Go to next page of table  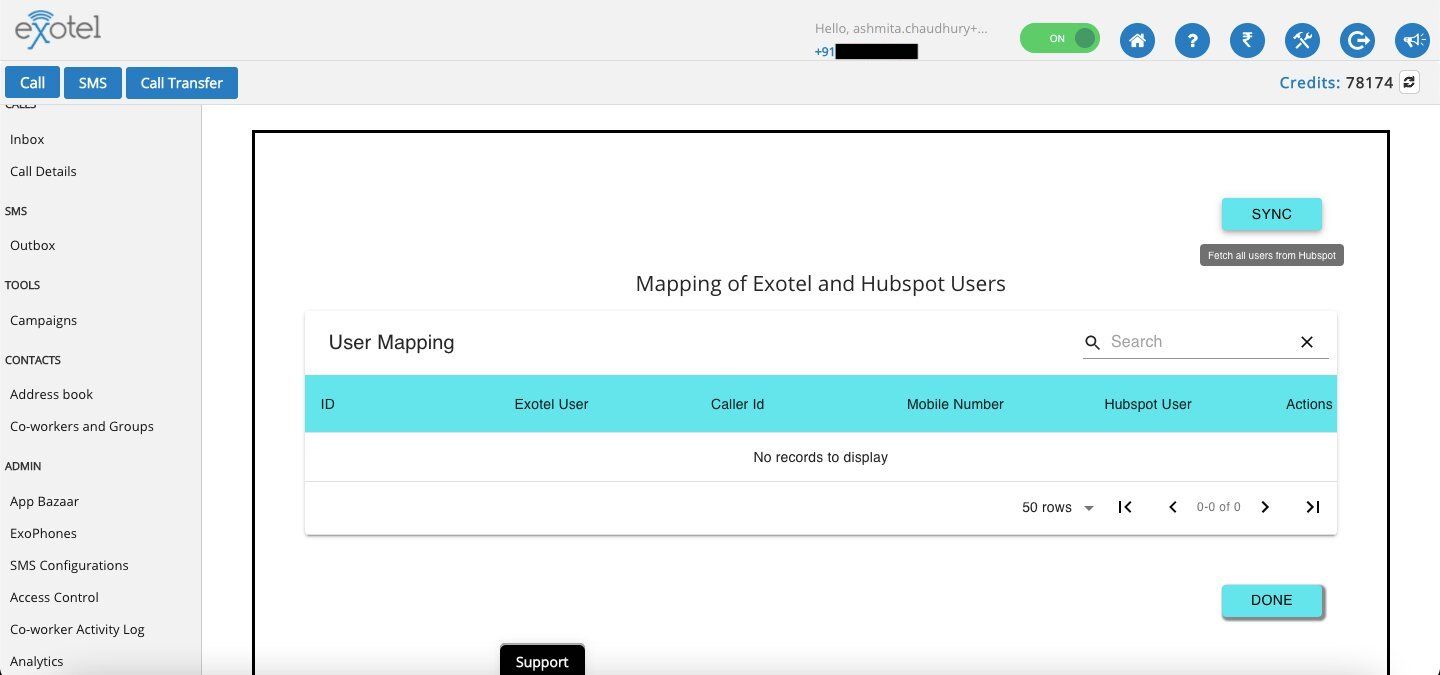coord(1265,507)
